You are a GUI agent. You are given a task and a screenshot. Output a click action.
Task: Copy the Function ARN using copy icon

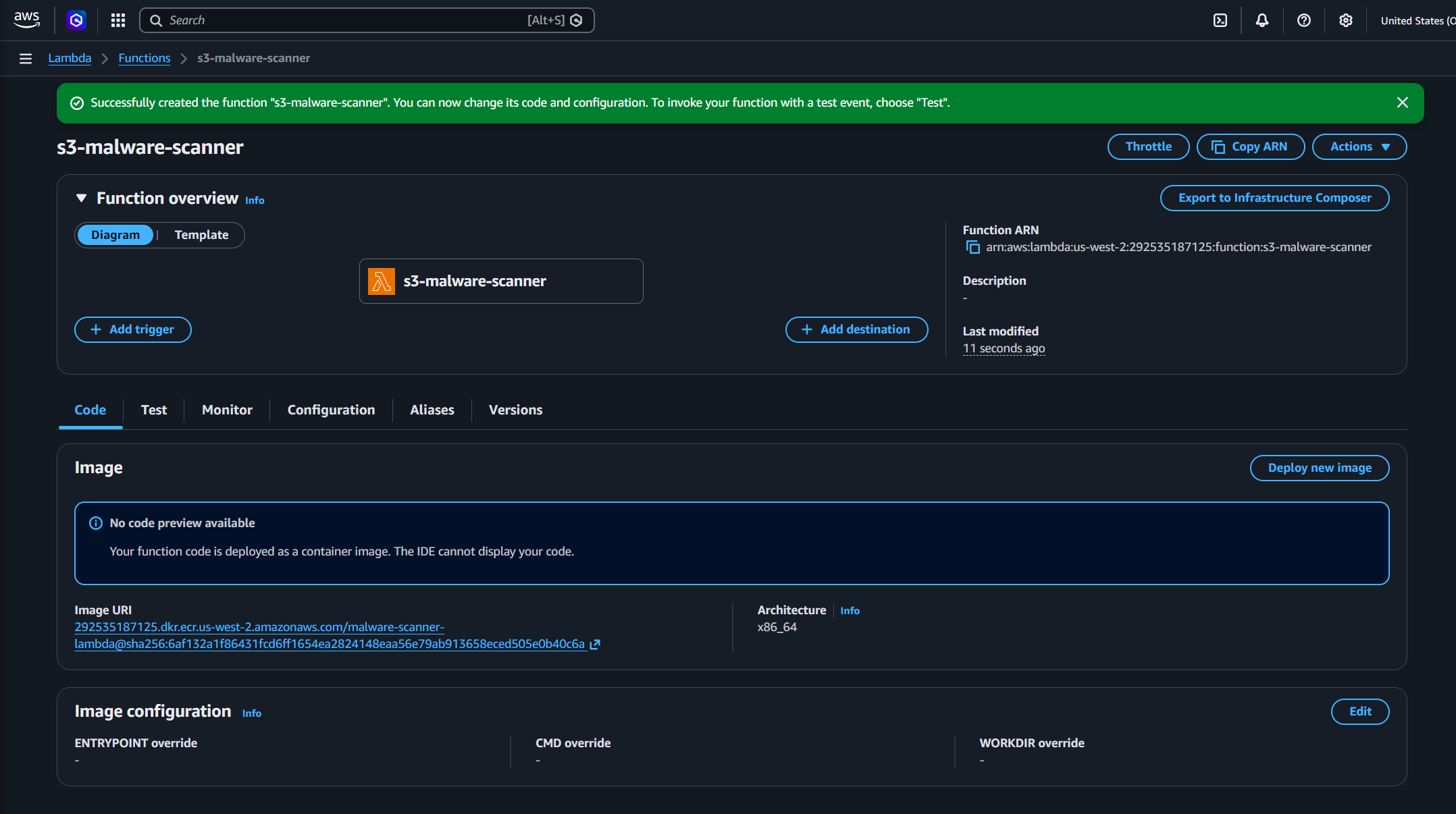pos(972,248)
